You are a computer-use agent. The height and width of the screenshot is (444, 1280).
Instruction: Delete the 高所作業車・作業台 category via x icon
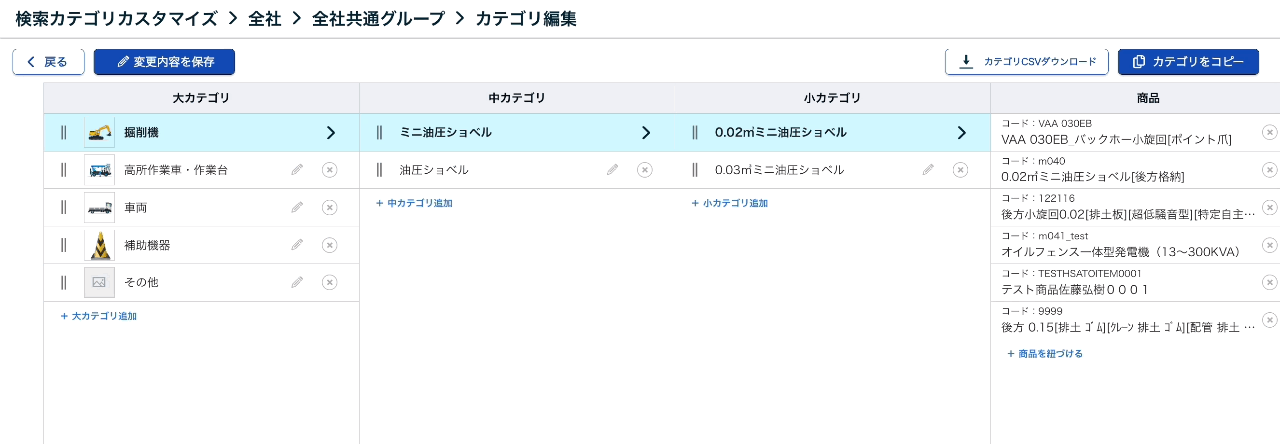click(x=329, y=170)
